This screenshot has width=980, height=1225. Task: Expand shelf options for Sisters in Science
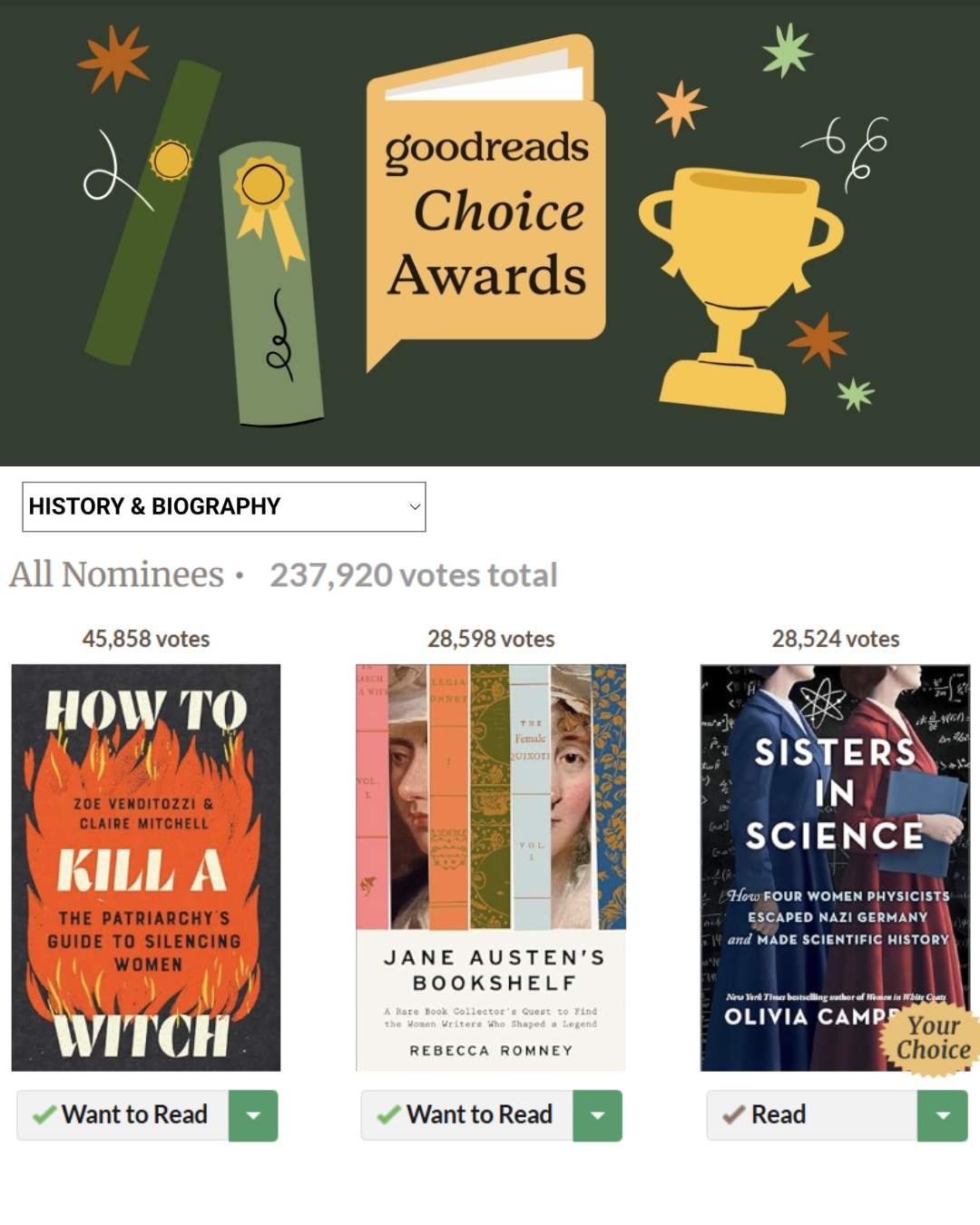[x=943, y=1115]
